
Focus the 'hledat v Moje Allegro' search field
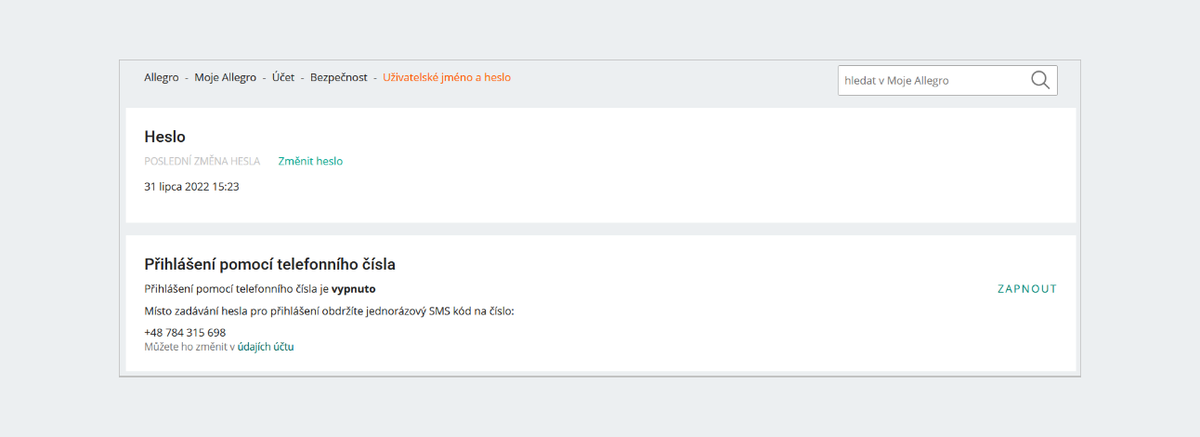click(x=947, y=80)
